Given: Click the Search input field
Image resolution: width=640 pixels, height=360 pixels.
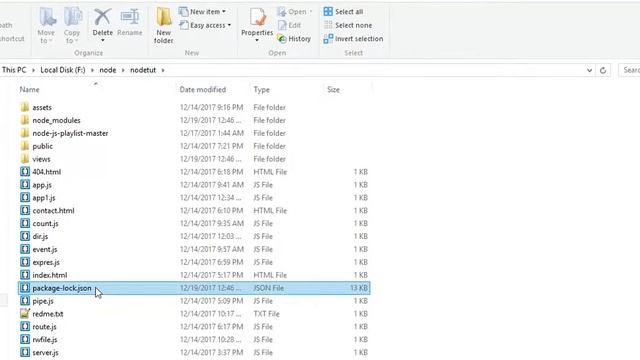Looking at the screenshot, I should click(629, 70).
